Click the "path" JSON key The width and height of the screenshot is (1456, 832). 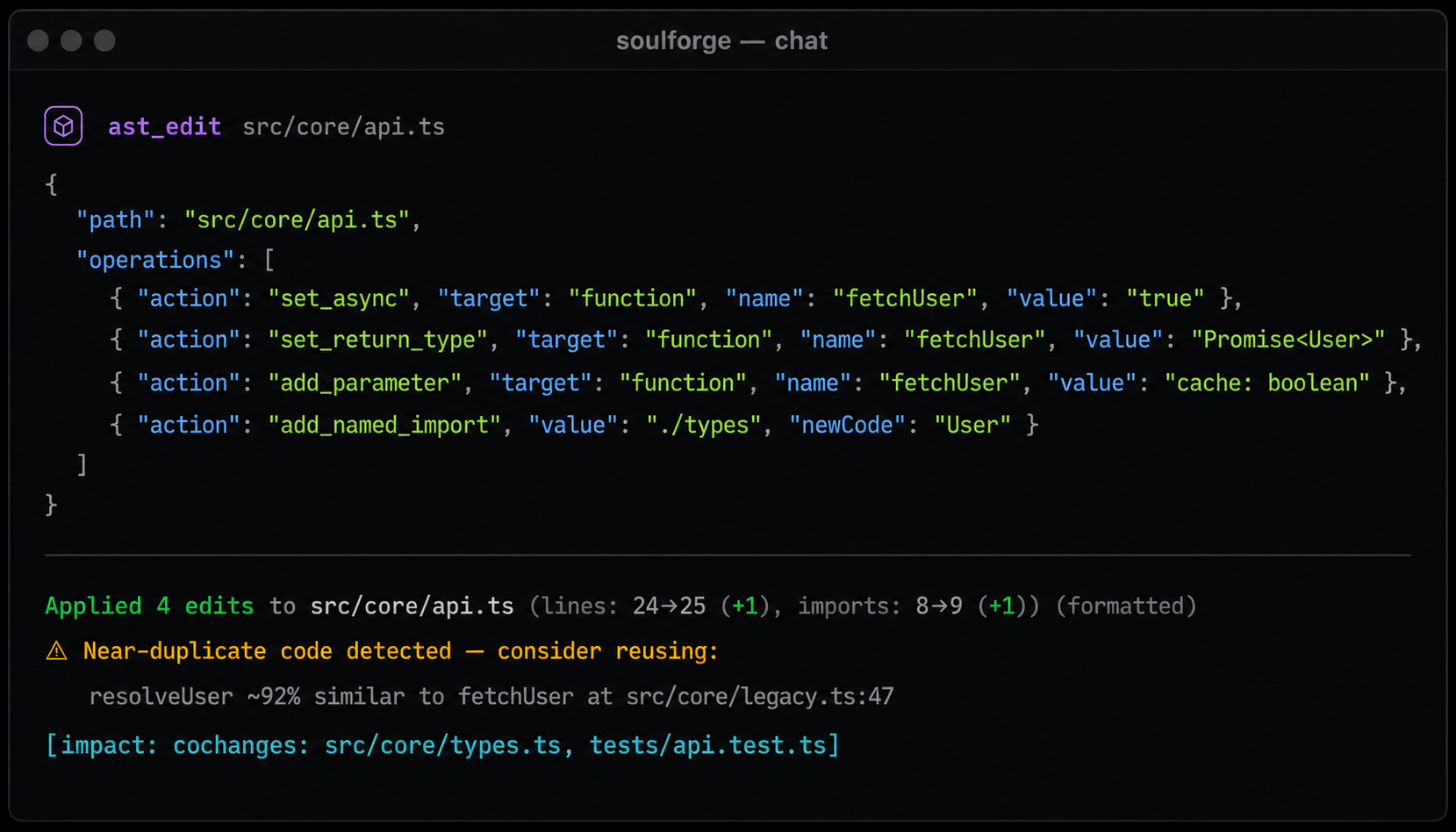tap(115, 219)
